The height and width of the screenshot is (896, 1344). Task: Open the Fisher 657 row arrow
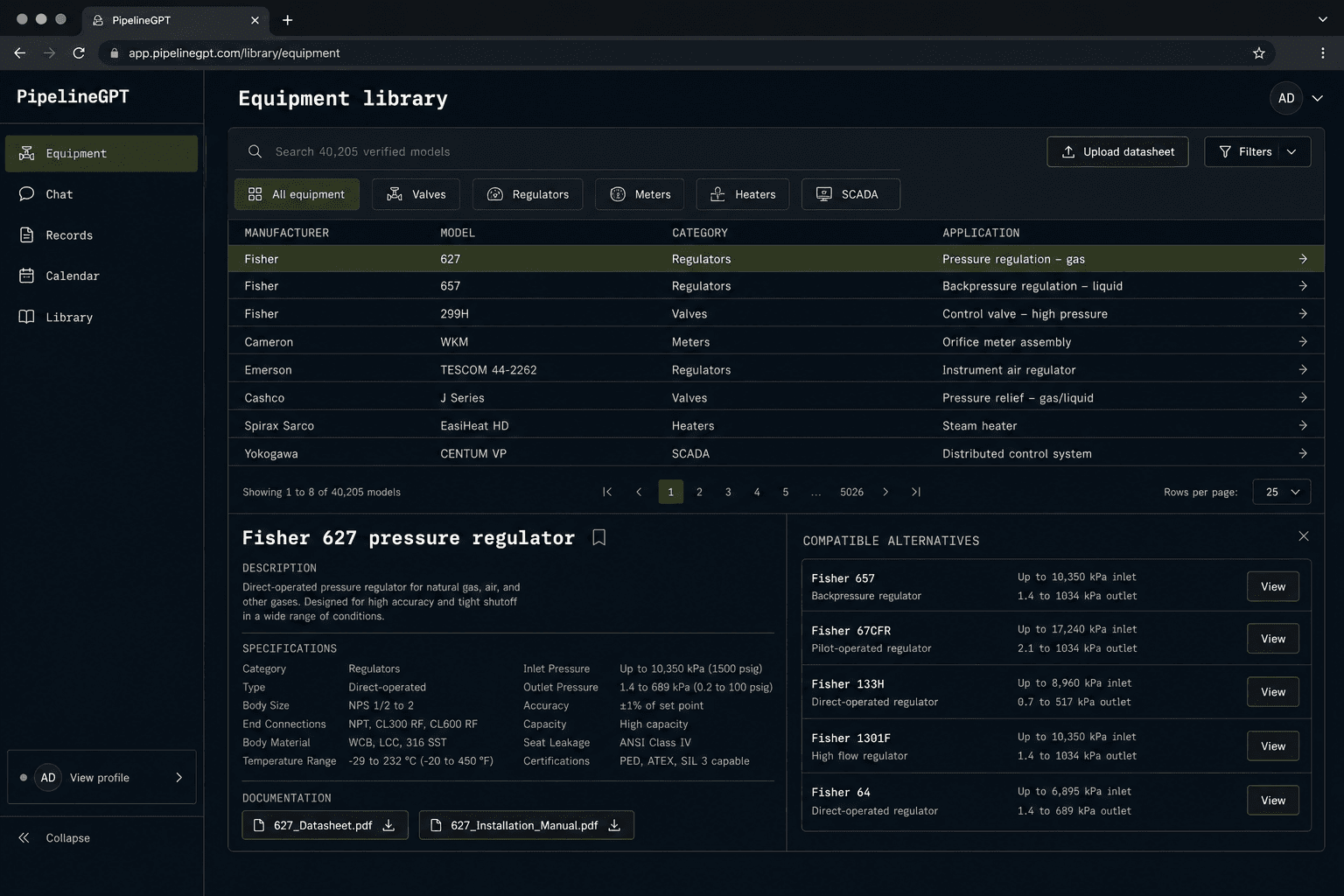point(1303,286)
